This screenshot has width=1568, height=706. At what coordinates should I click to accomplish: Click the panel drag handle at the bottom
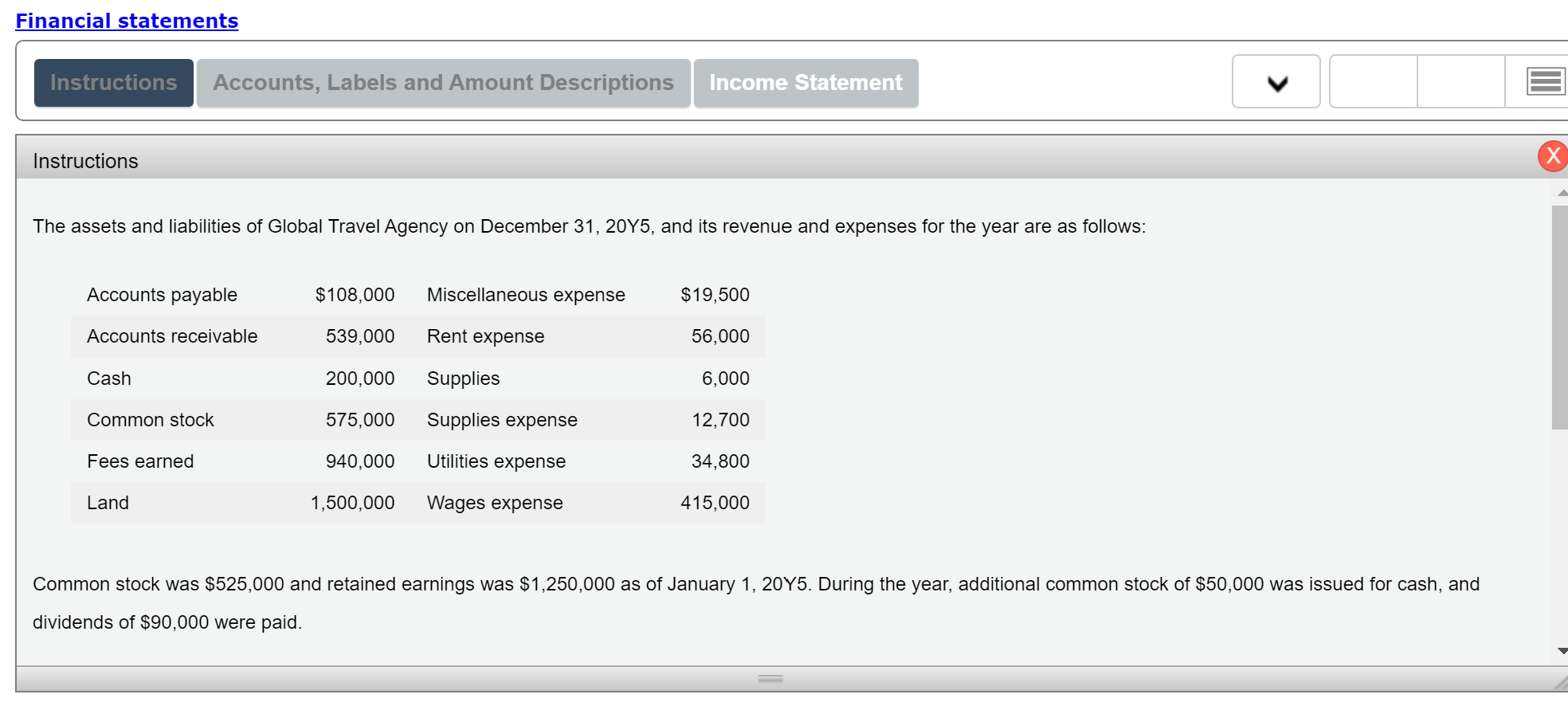(770, 678)
